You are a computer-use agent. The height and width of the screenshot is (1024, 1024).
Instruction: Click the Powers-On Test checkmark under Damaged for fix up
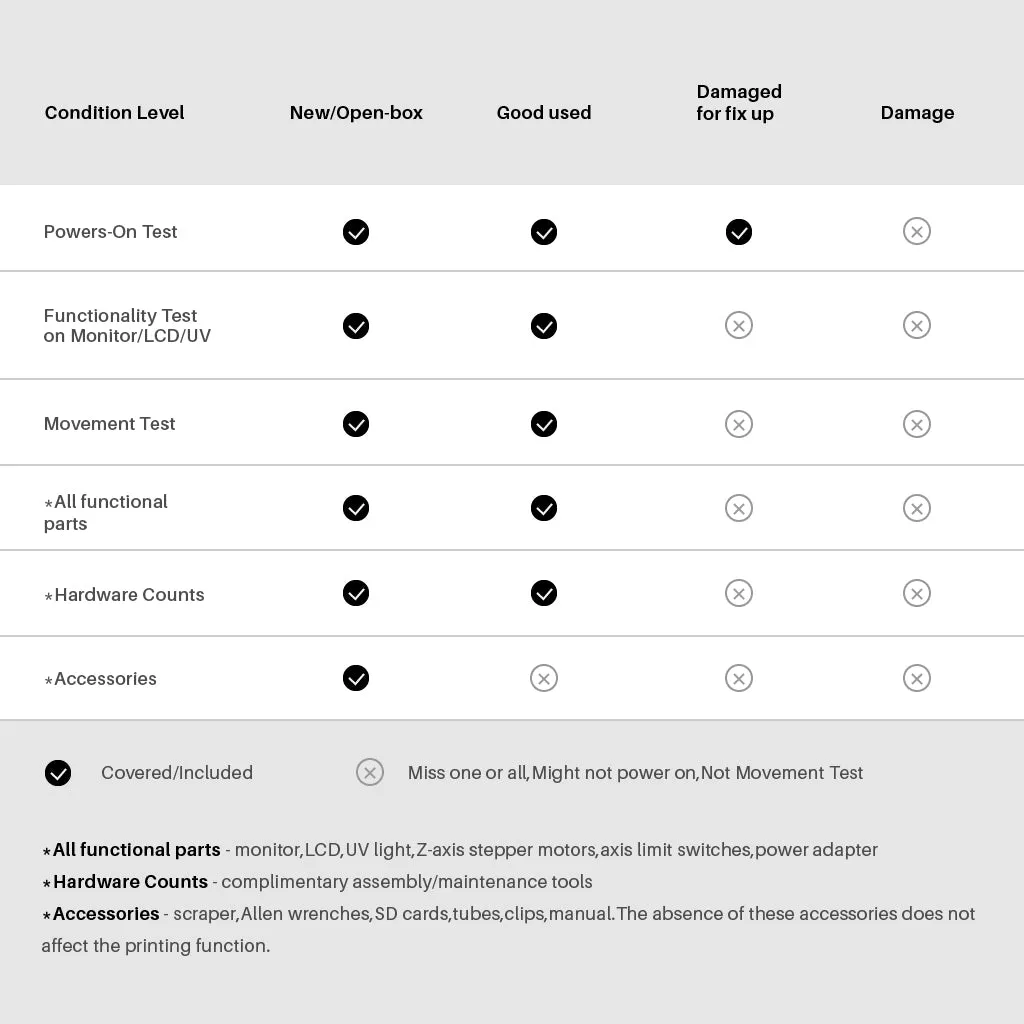click(738, 232)
